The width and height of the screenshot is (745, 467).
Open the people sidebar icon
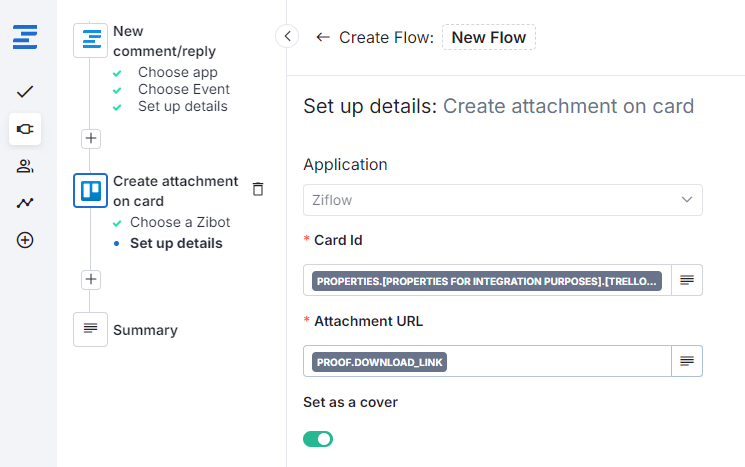click(x=25, y=166)
